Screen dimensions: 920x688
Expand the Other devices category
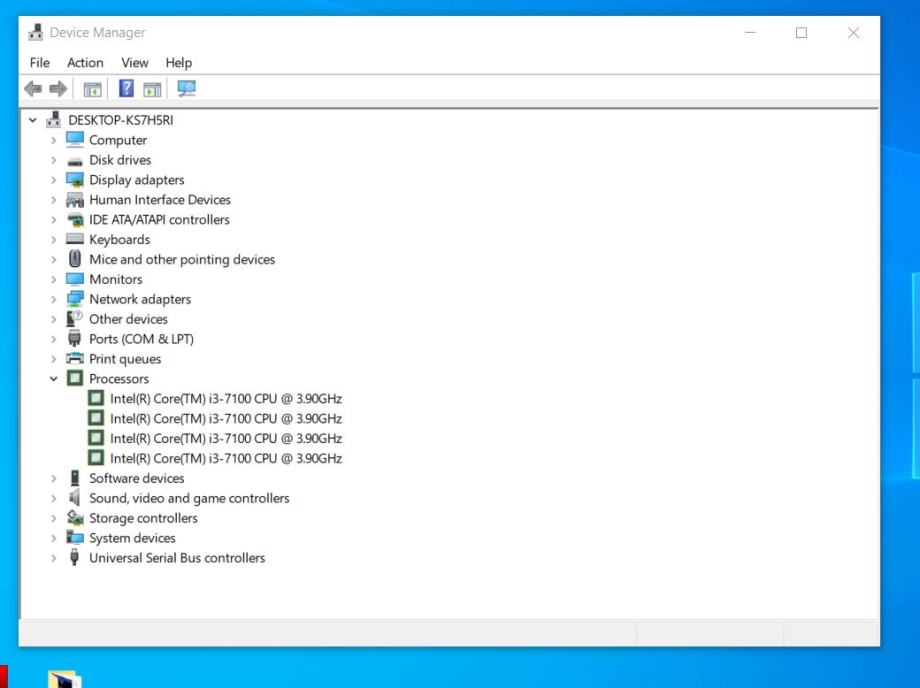pos(53,320)
